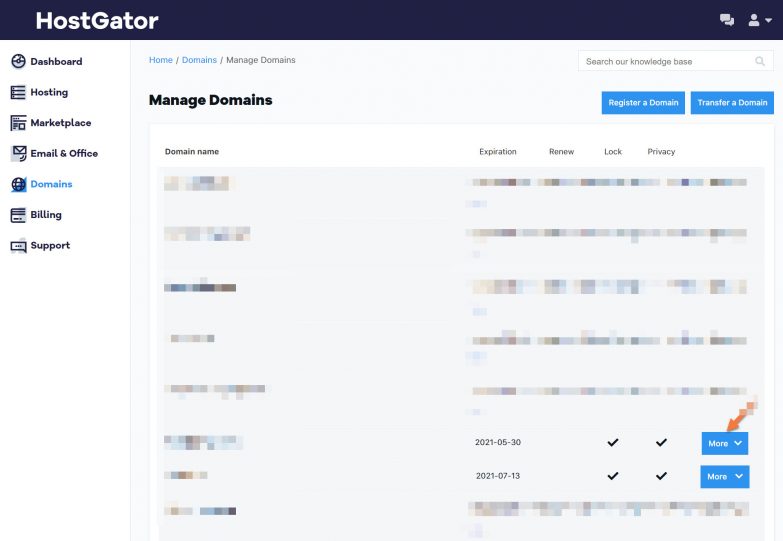Viewport: 783px width, 541px height.
Task: Open the chat bubbles icon in header
Action: coord(727,20)
